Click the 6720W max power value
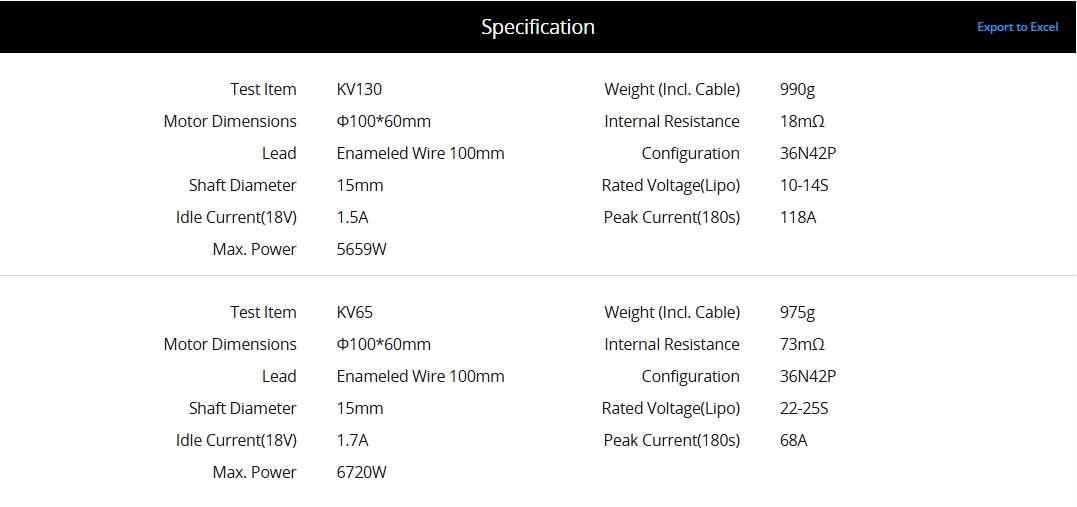 click(x=362, y=472)
